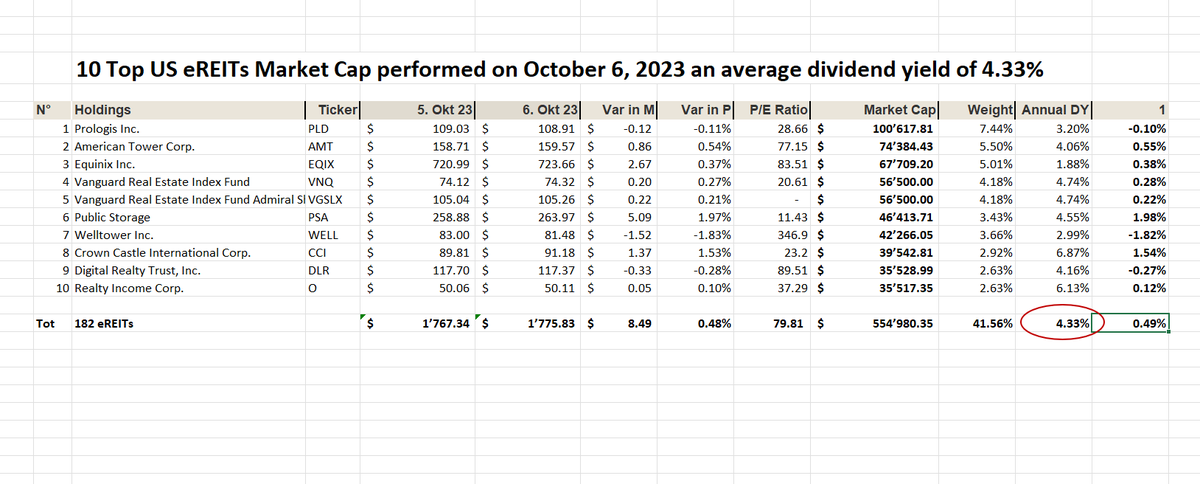The width and height of the screenshot is (1200, 484).
Task: Select the annual yield cell 1.88%
Action: coord(1073,164)
